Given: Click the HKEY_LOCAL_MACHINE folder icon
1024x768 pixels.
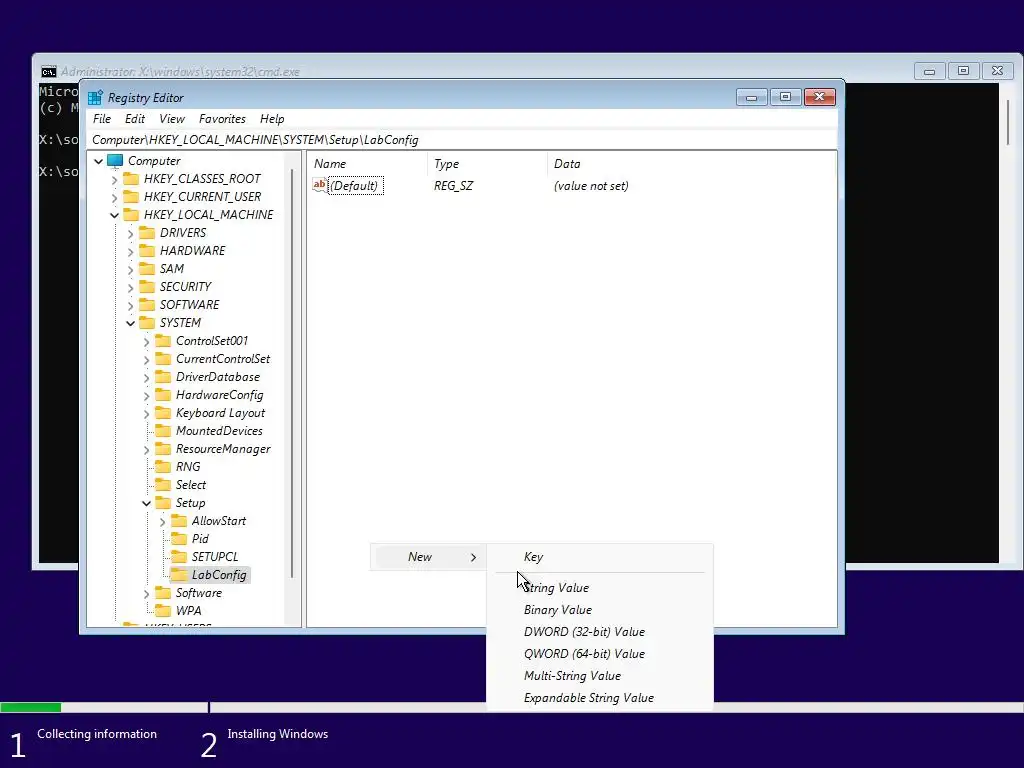Looking at the screenshot, I should click(x=131, y=215).
